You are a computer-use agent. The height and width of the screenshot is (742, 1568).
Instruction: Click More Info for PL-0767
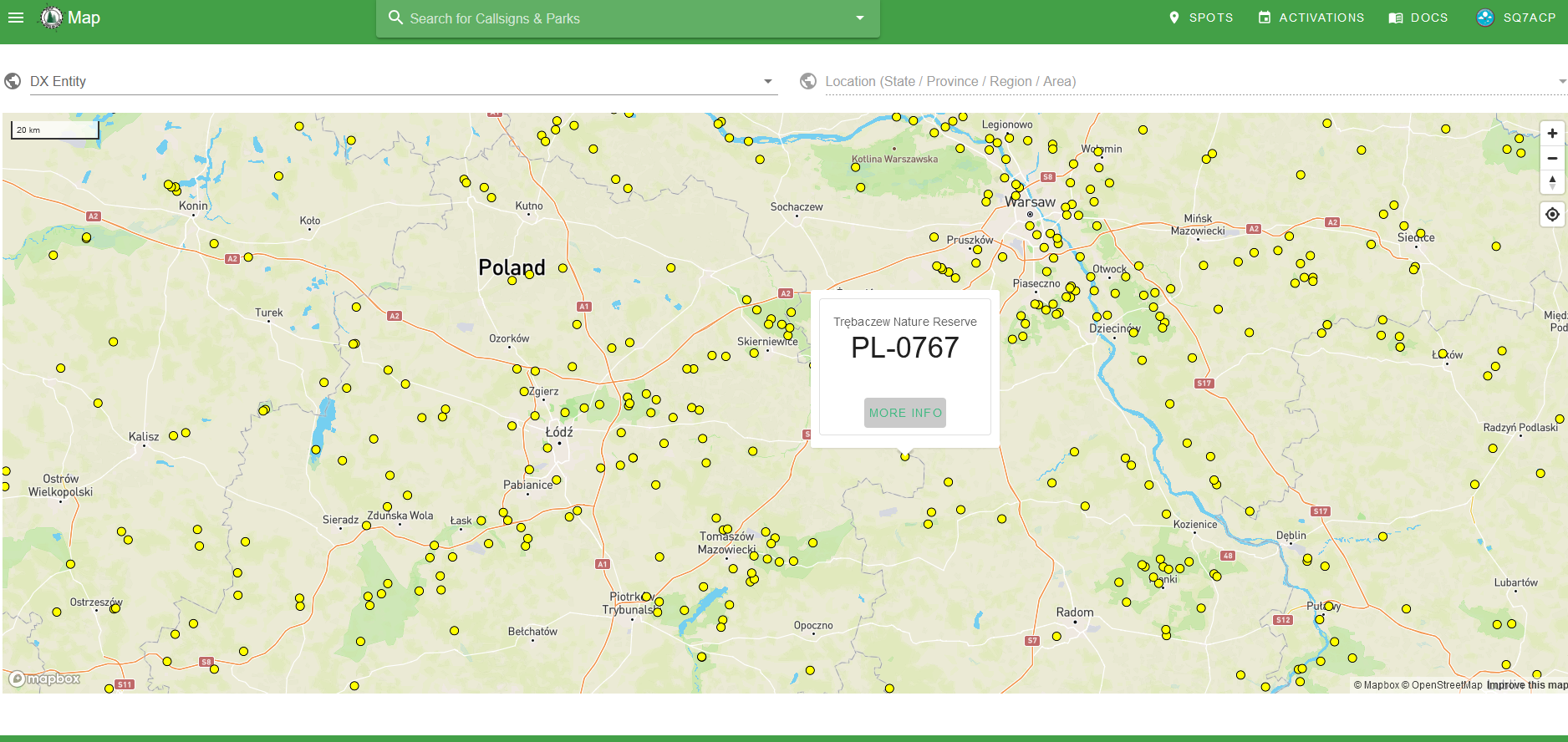(x=904, y=413)
